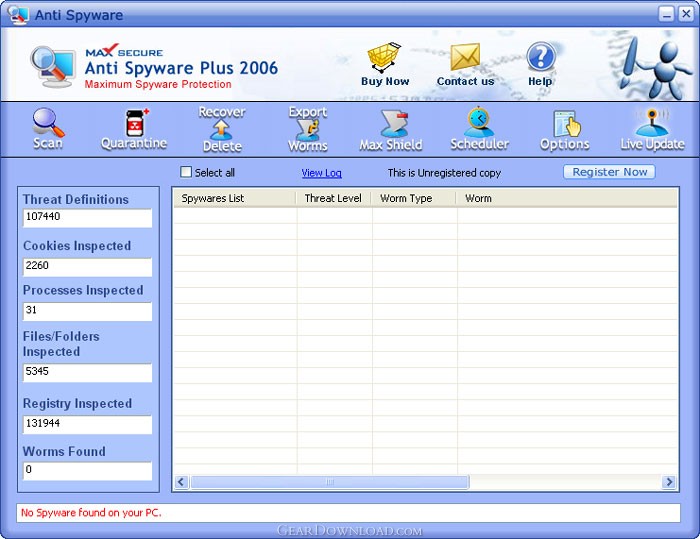Sort by Worm Type column header
This screenshot has height=539, width=700.
[x=414, y=198]
